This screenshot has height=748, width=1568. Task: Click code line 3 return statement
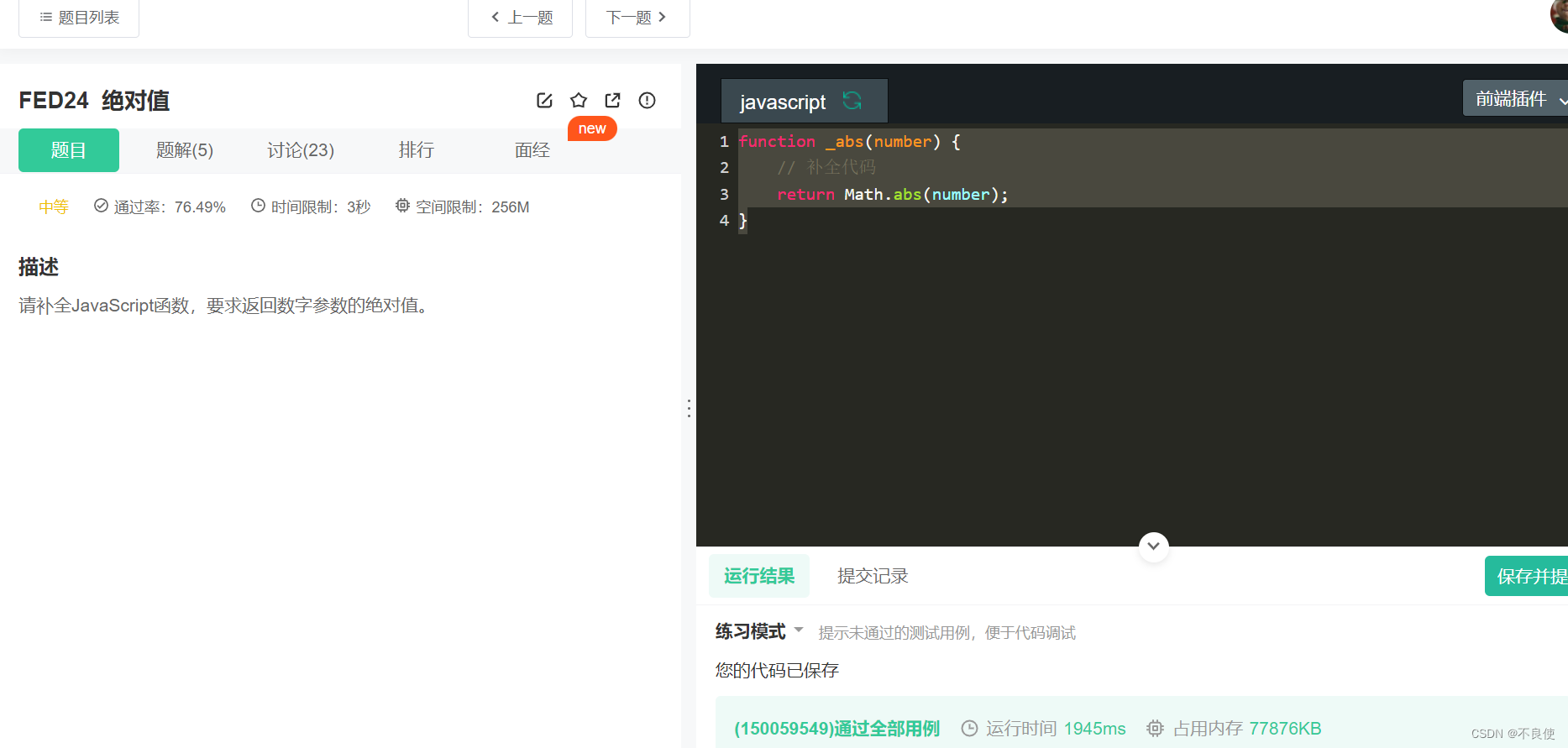pyautogui.click(x=893, y=195)
